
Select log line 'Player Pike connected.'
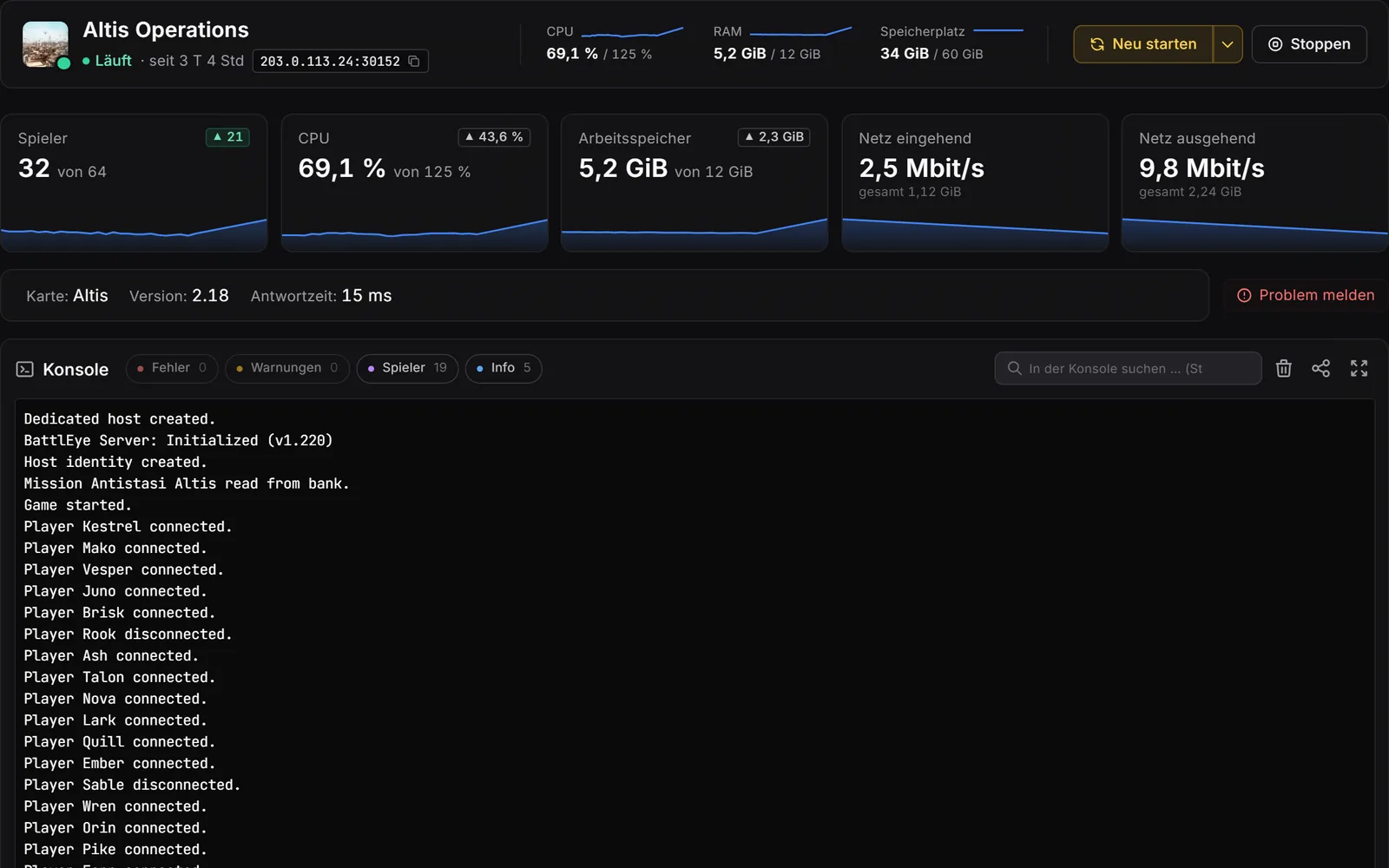(115, 850)
